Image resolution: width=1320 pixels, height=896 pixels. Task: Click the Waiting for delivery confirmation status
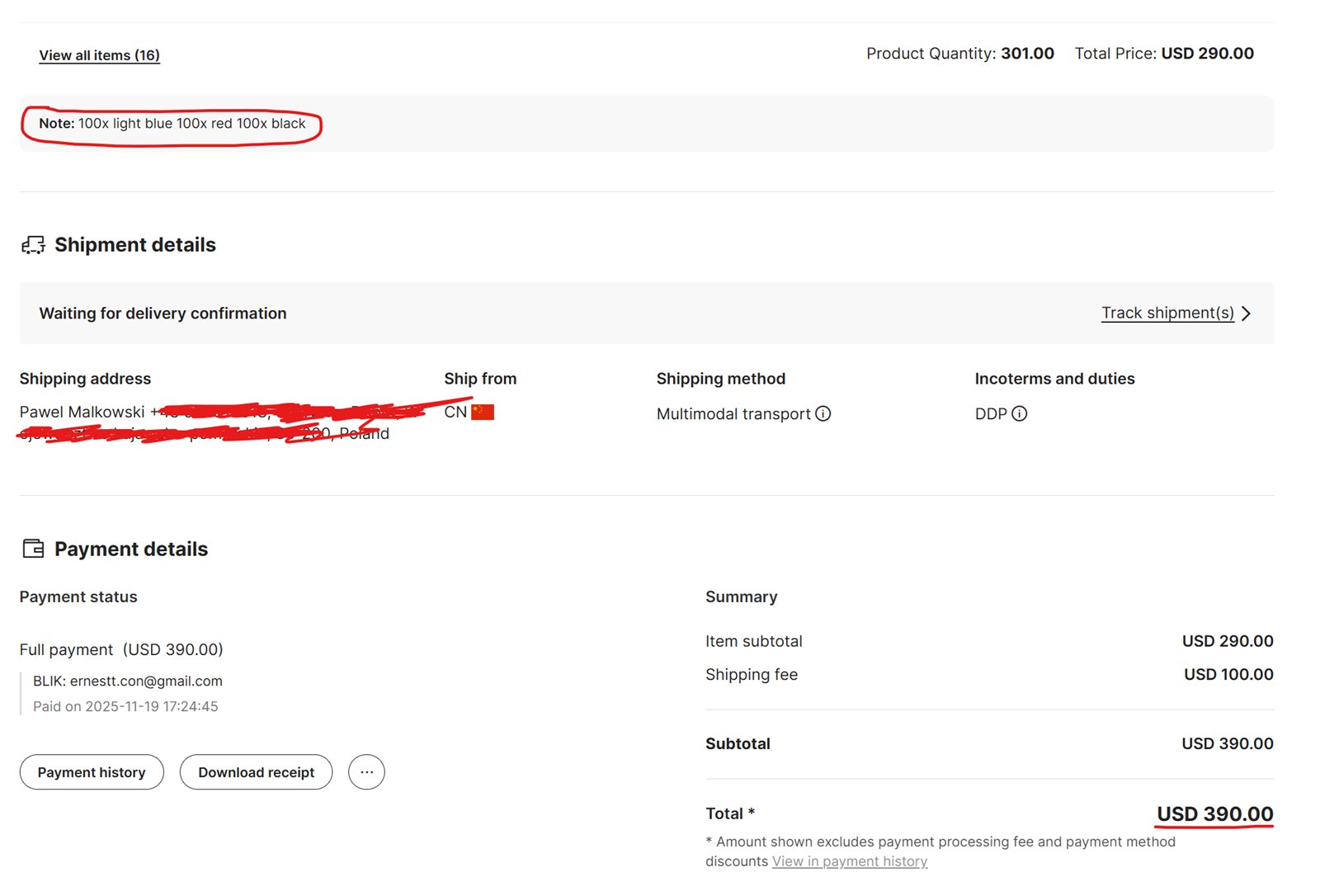tap(163, 314)
